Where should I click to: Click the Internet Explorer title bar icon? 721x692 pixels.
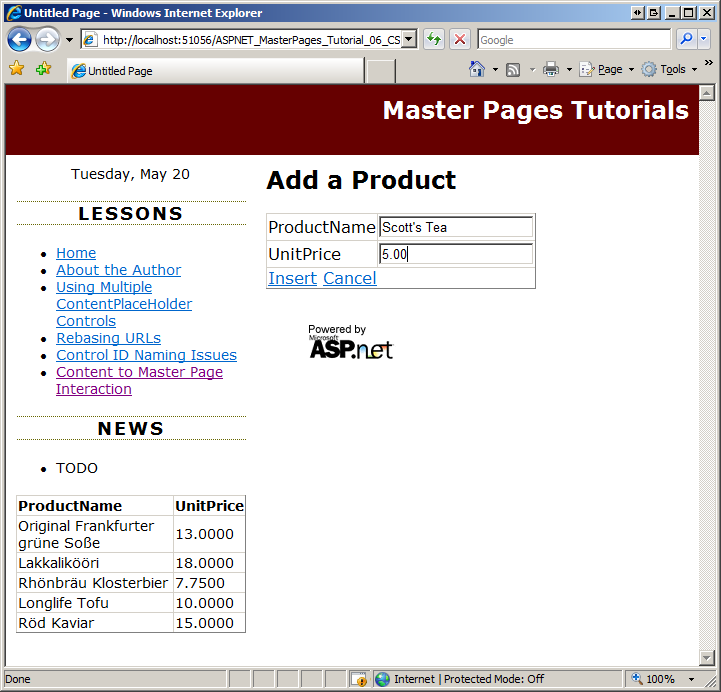tap(14, 12)
